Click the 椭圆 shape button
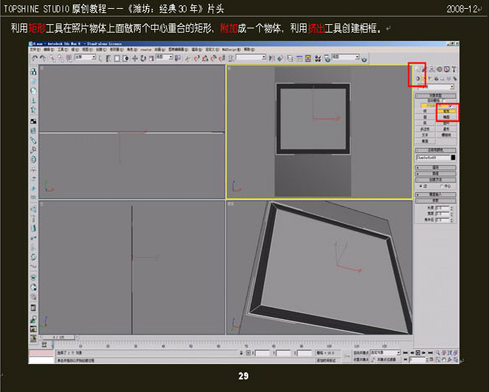This screenshot has height=392, width=489. 447,117
